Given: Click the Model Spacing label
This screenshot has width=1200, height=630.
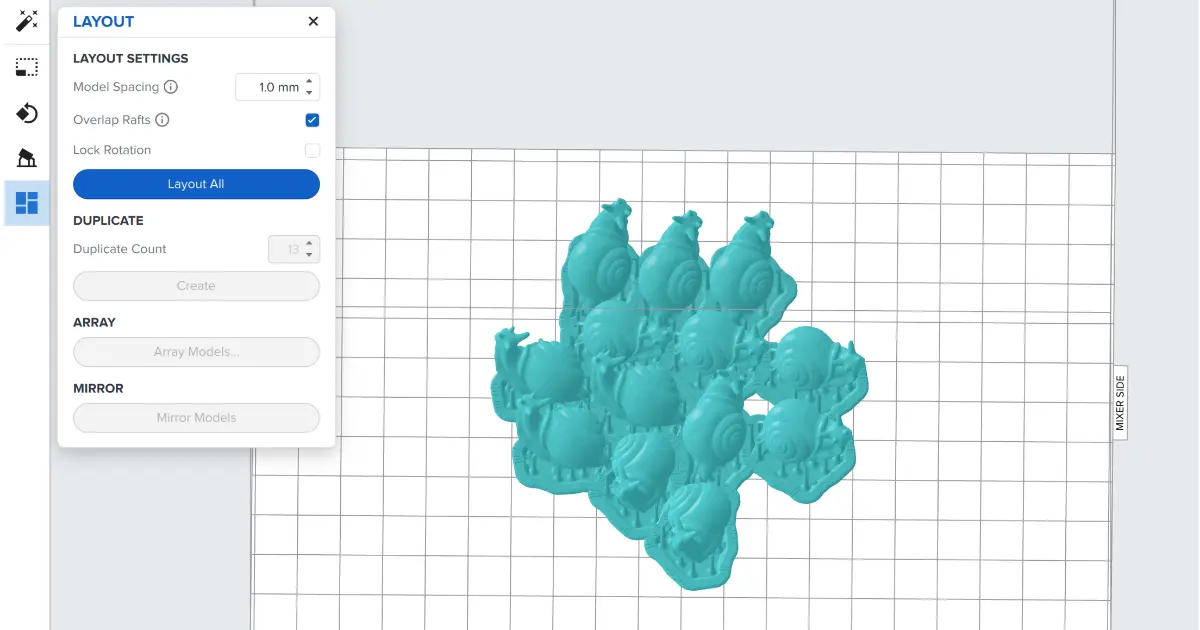Looking at the screenshot, I should (x=116, y=87).
